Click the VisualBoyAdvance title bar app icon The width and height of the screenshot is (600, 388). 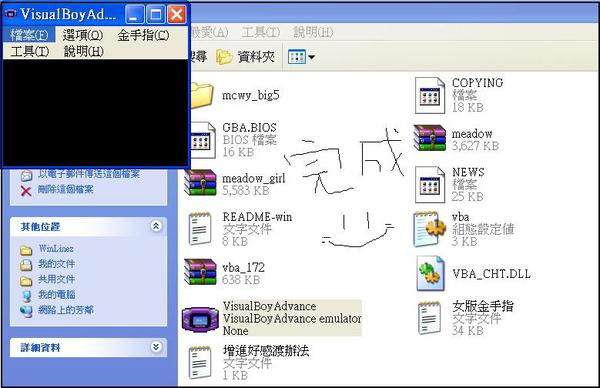click(x=10, y=14)
